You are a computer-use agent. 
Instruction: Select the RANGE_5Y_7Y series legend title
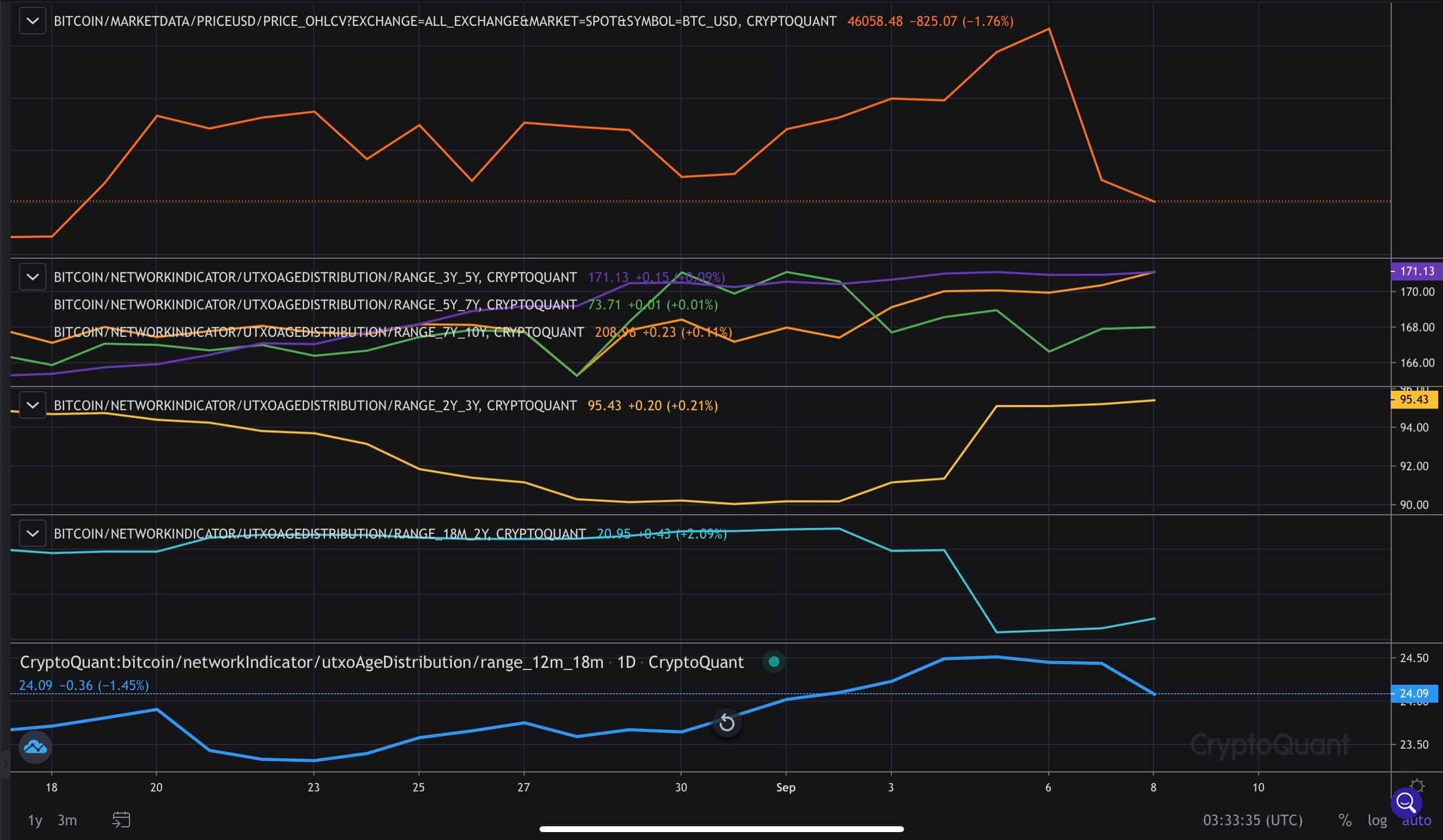coord(315,304)
